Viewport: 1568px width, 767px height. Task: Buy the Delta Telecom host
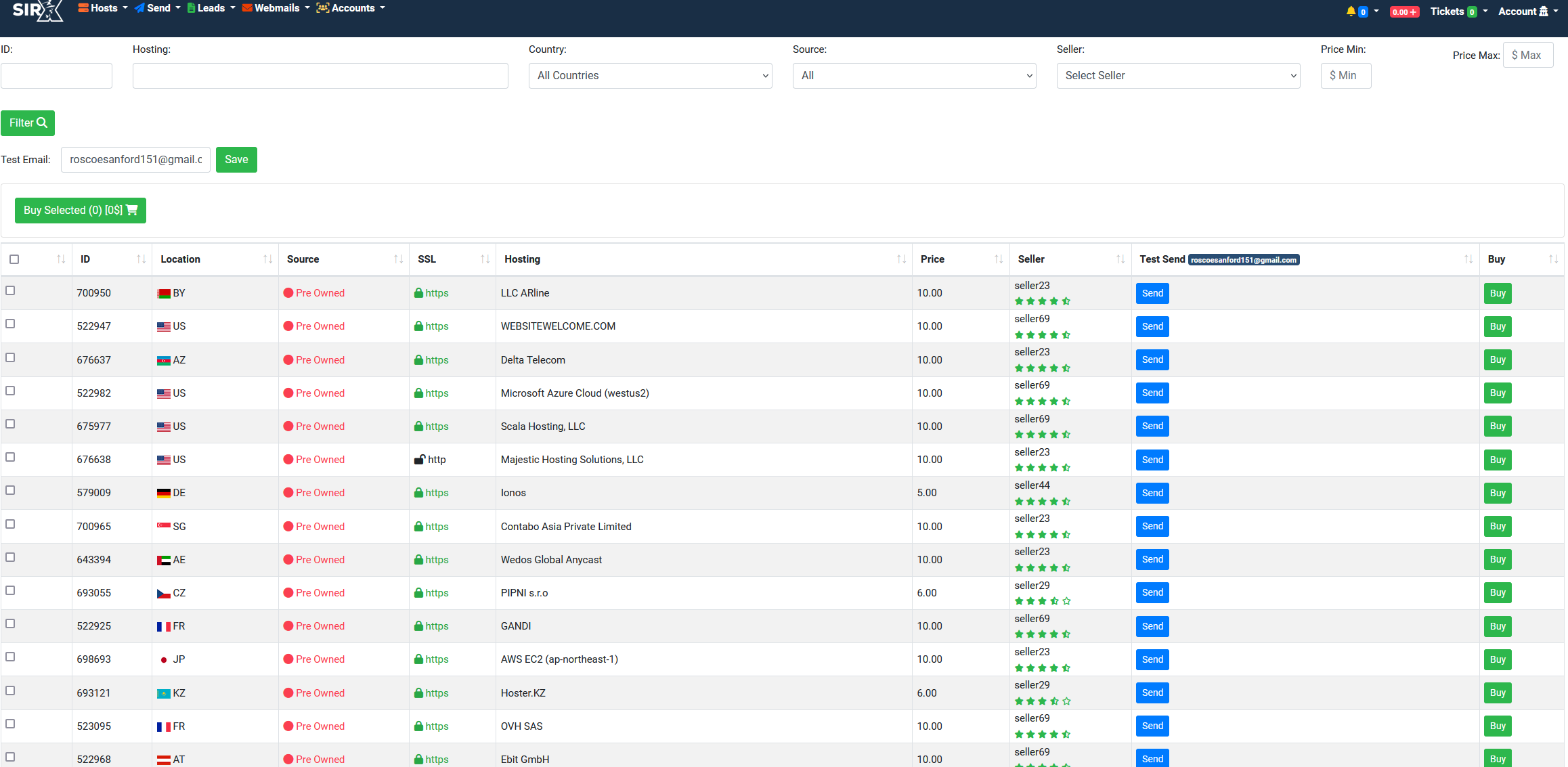click(x=1498, y=360)
